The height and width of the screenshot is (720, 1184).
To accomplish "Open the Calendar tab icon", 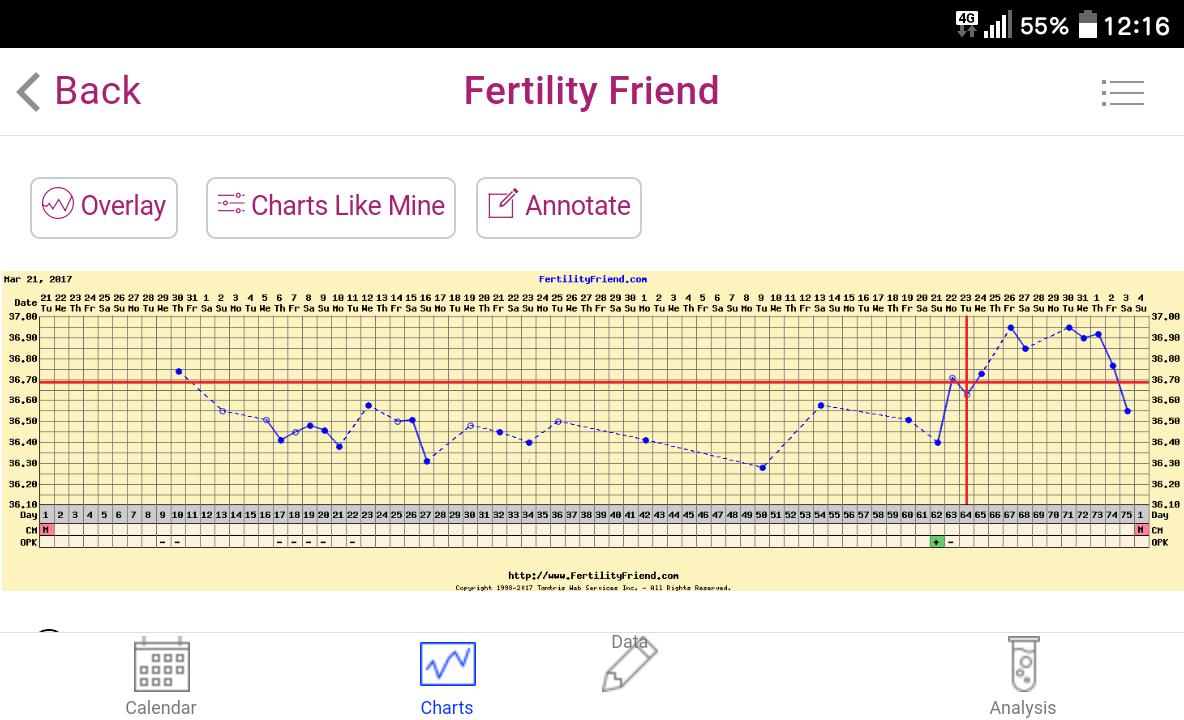I will pos(161,664).
